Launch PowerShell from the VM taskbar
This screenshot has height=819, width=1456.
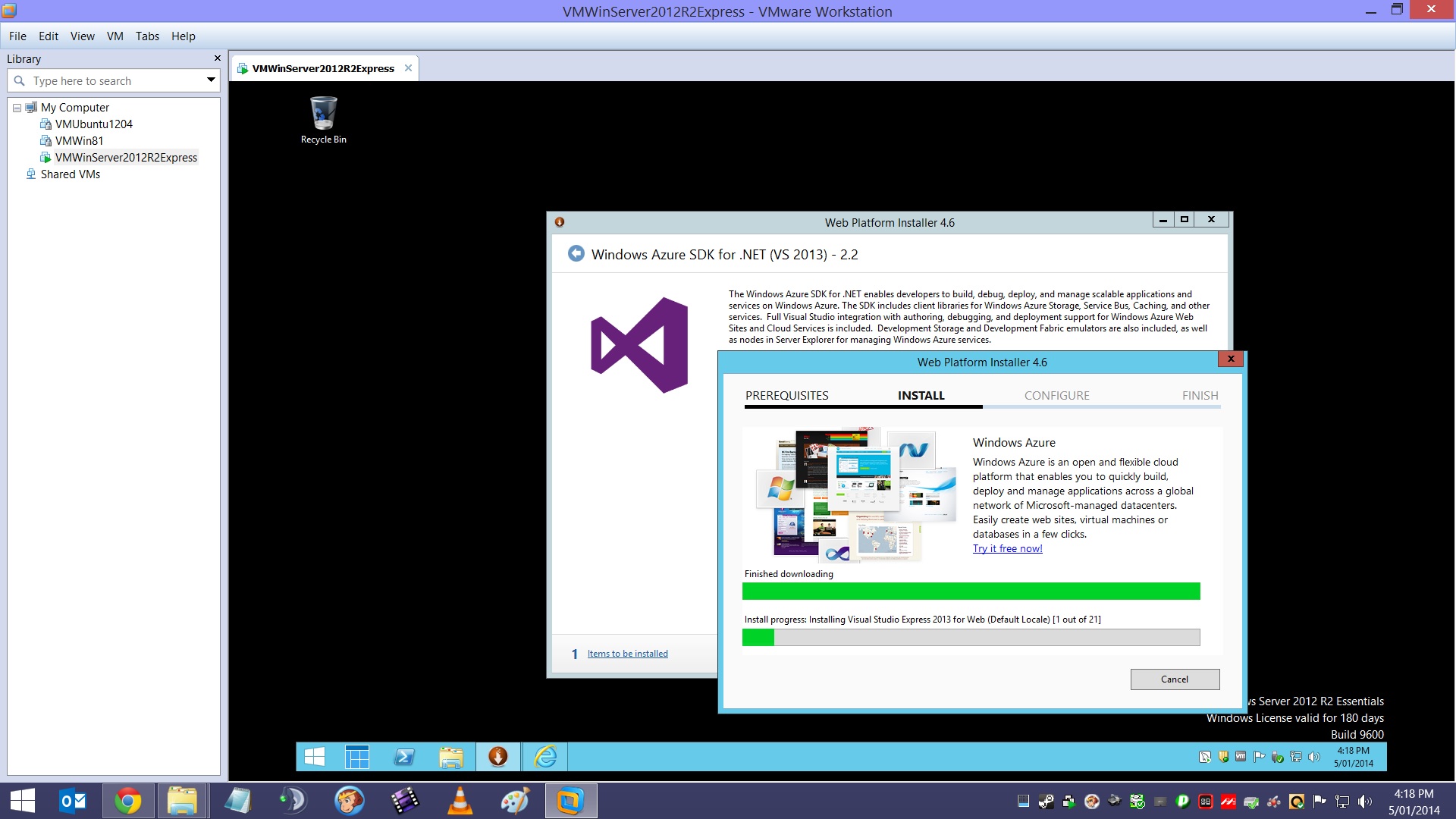click(404, 757)
